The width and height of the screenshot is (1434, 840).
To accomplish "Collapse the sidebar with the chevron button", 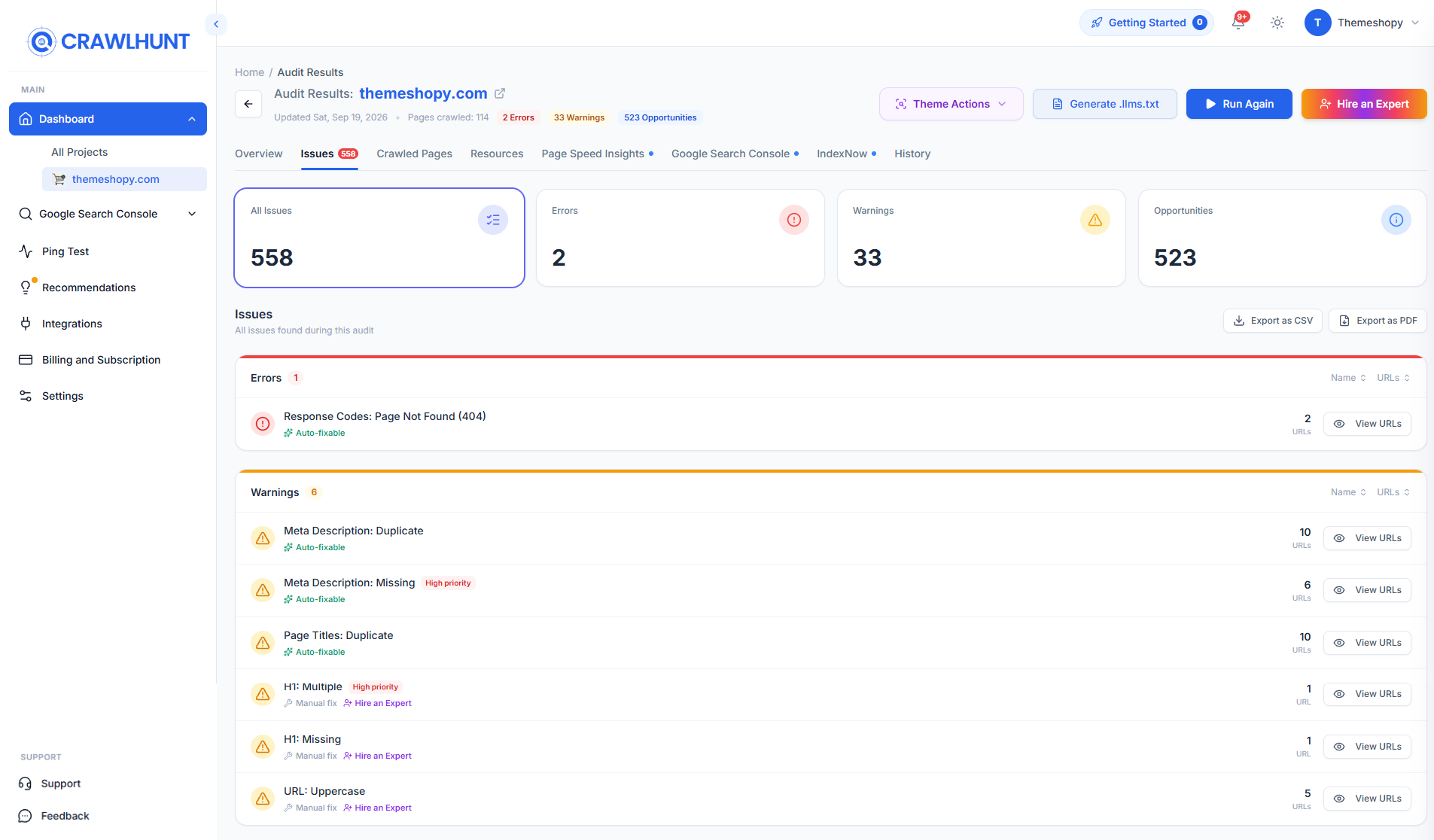I will tap(216, 24).
